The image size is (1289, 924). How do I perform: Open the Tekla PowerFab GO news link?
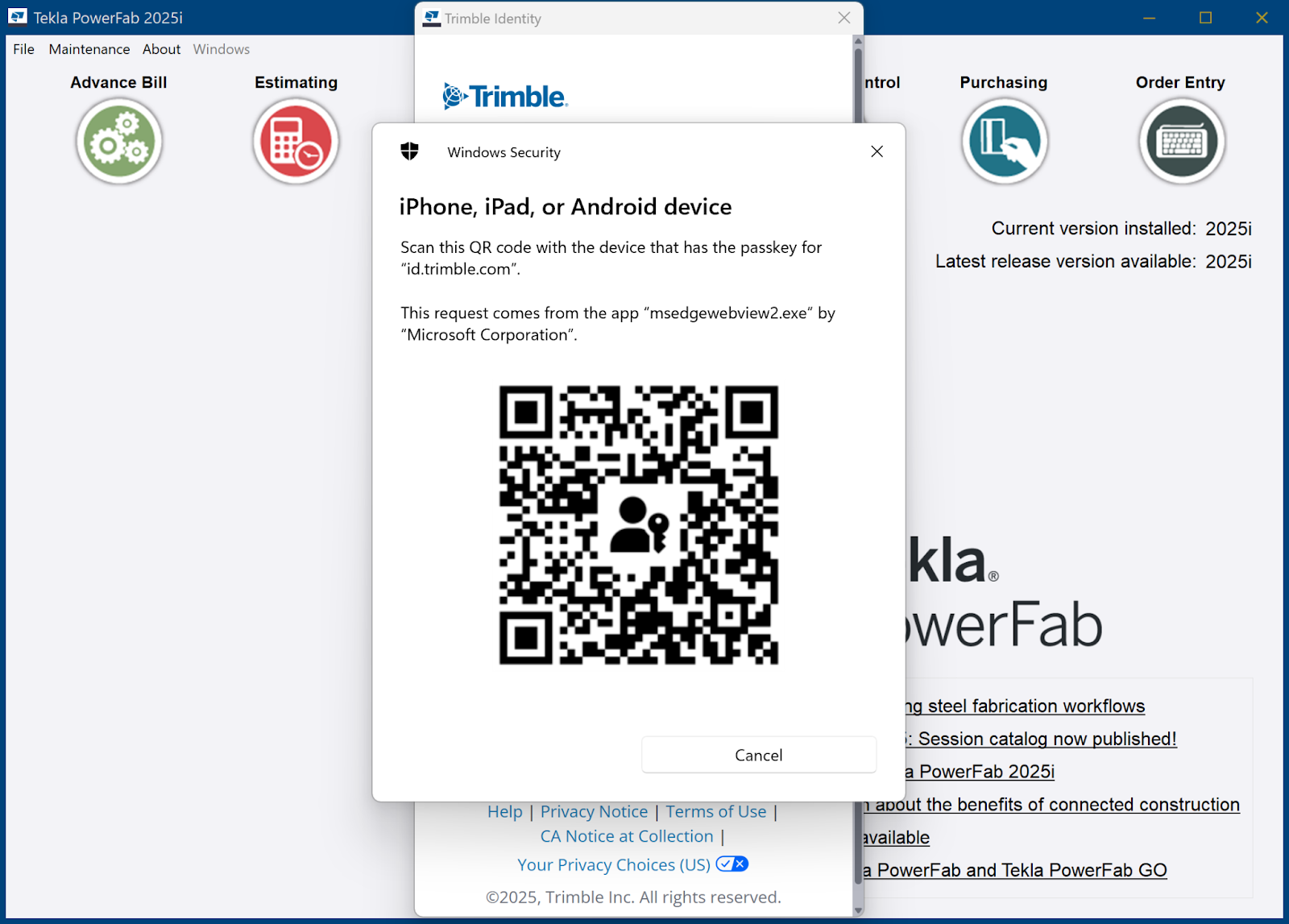pyautogui.click(x=1015, y=870)
